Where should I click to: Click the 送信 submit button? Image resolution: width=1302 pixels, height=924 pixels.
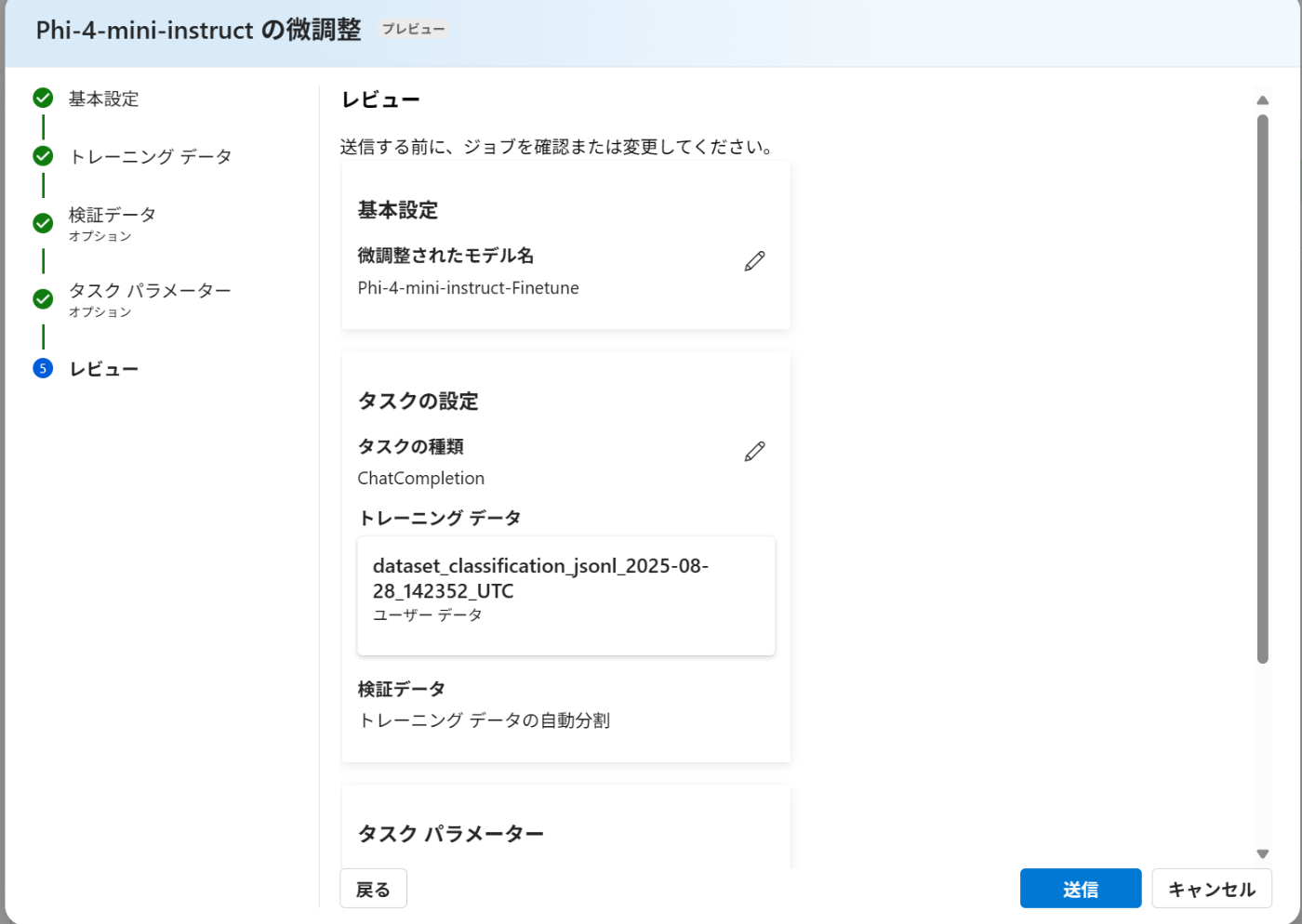click(1081, 889)
